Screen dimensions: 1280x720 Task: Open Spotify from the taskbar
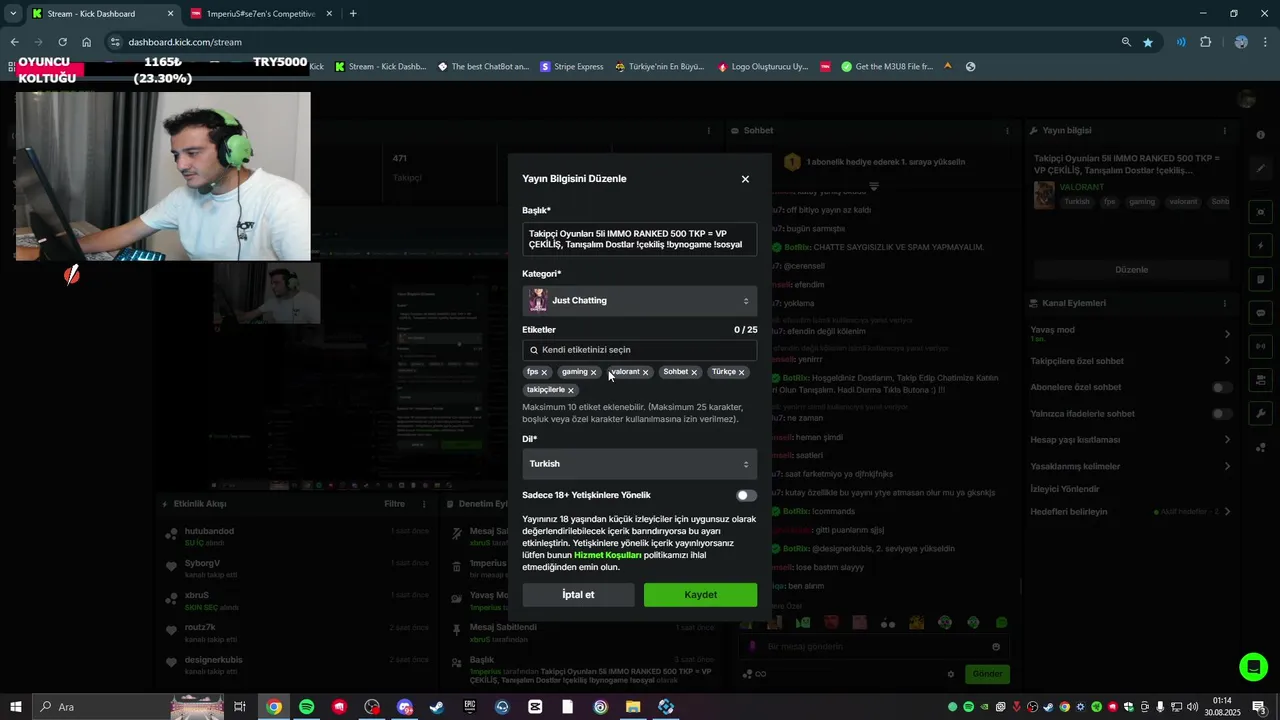(x=307, y=707)
